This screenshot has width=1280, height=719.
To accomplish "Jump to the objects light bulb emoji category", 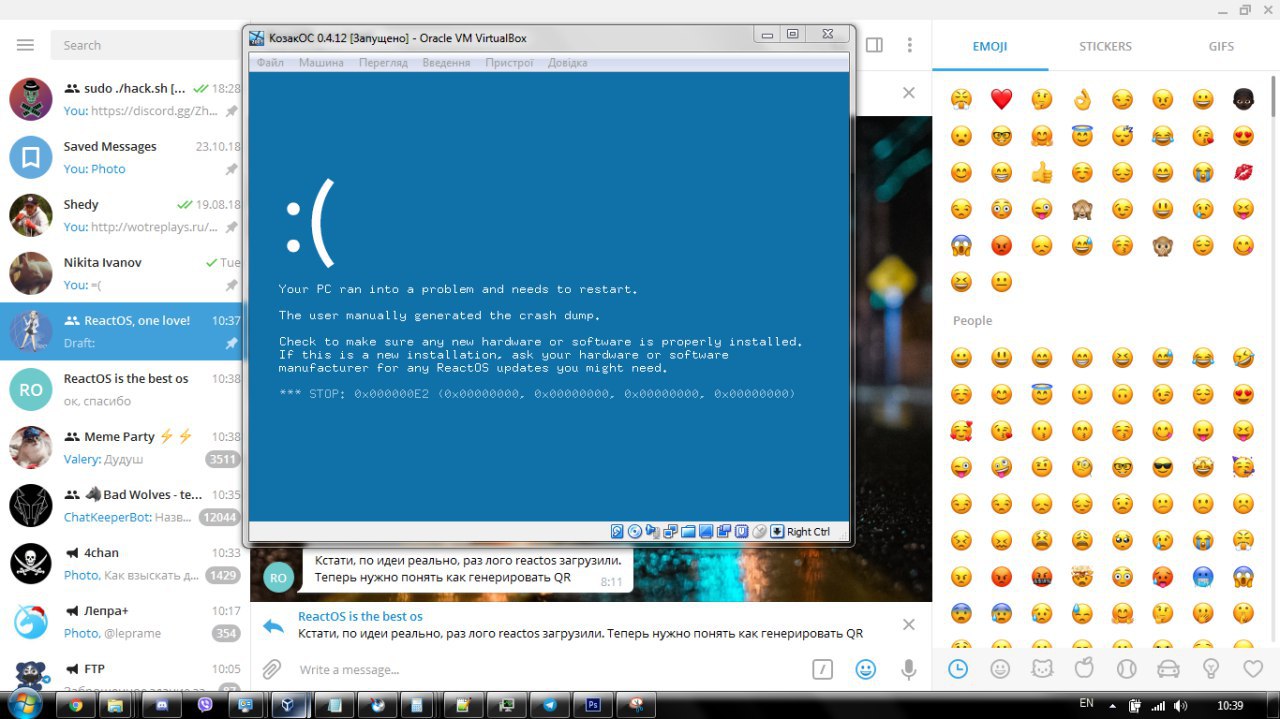I will pyautogui.click(x=1211, y=669).
